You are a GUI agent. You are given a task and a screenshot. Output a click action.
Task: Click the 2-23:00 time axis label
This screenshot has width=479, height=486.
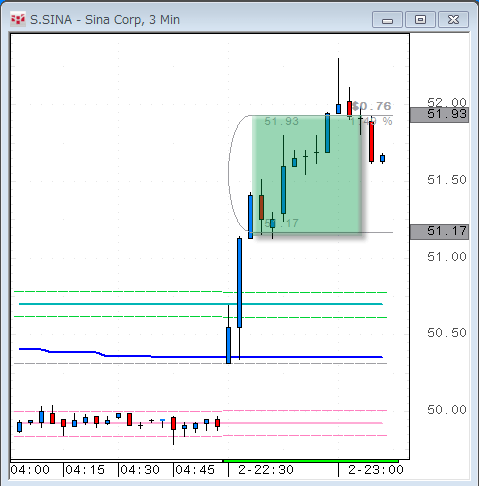(x=376, y=470)
